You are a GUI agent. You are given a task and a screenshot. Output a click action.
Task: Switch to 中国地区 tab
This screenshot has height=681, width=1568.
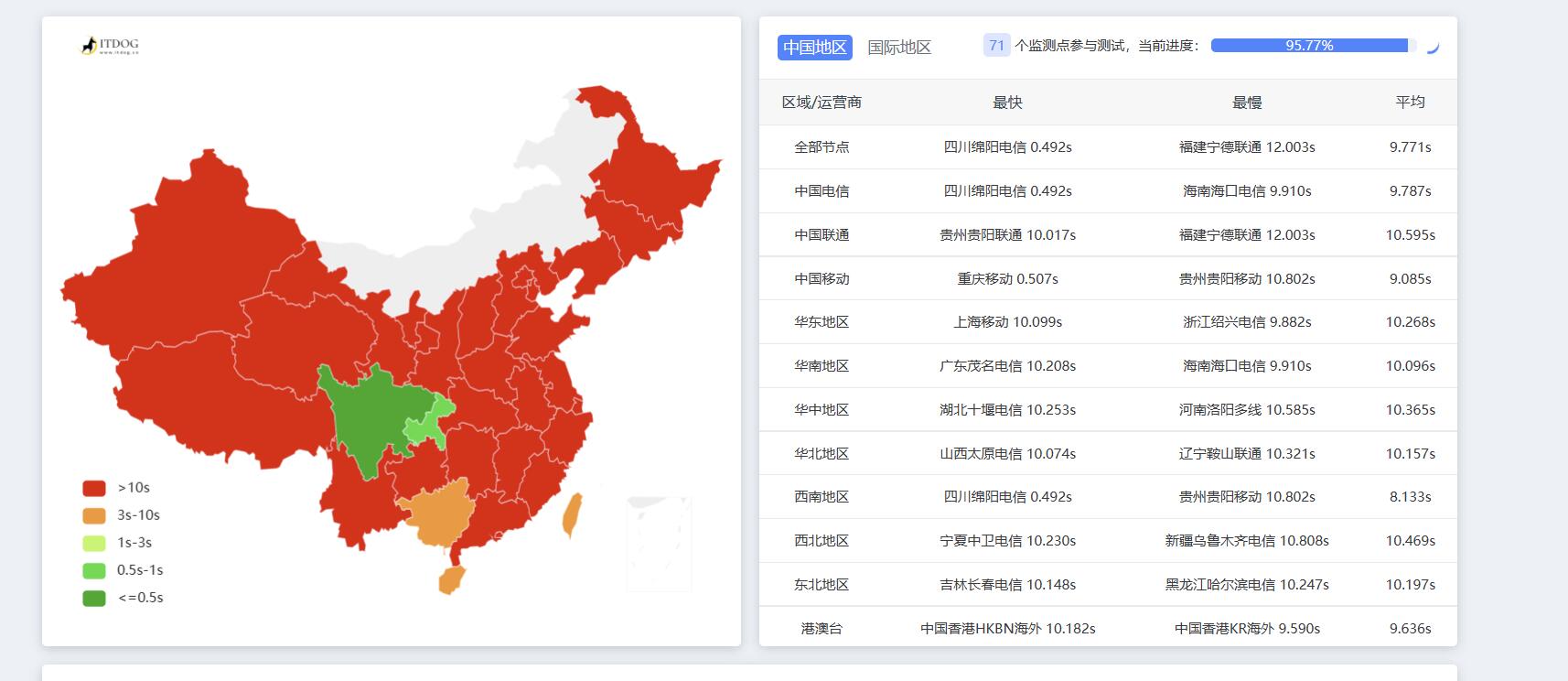coord(814,47)
